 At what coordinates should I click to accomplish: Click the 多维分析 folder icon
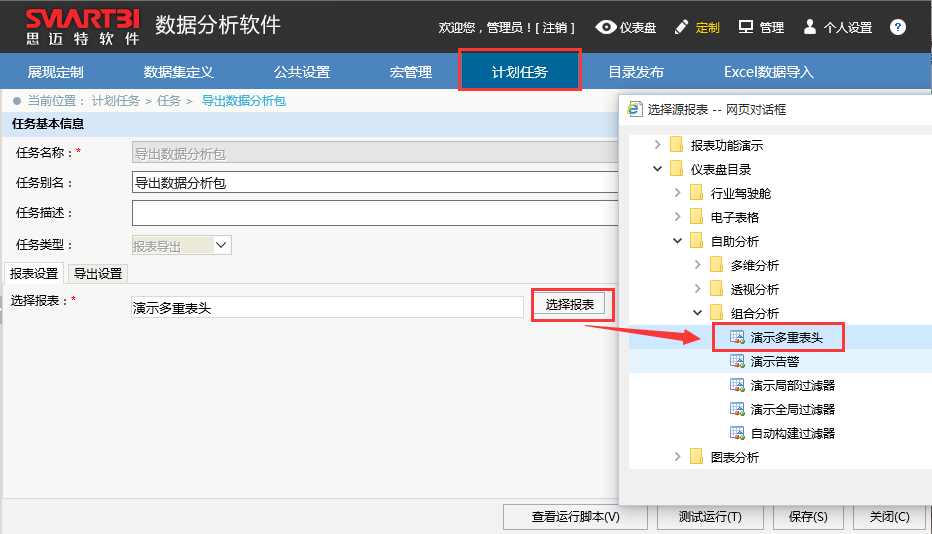point(717,265)
